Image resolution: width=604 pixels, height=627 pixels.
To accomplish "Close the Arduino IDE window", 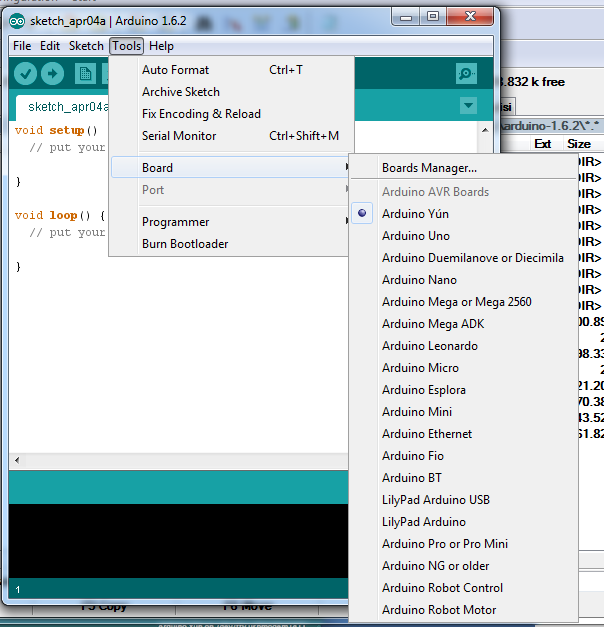I will tap(468, 16).
